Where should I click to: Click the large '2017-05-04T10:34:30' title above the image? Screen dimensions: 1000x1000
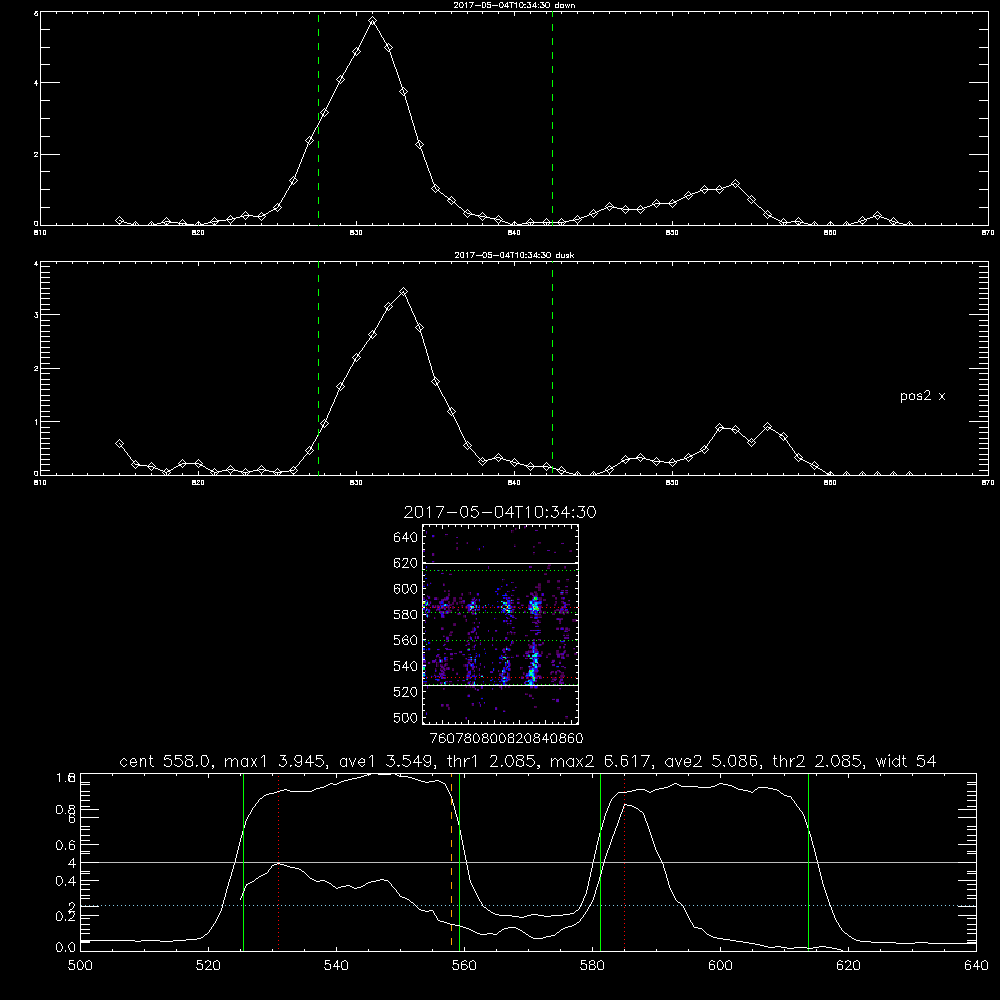click(x=500, y=512)
